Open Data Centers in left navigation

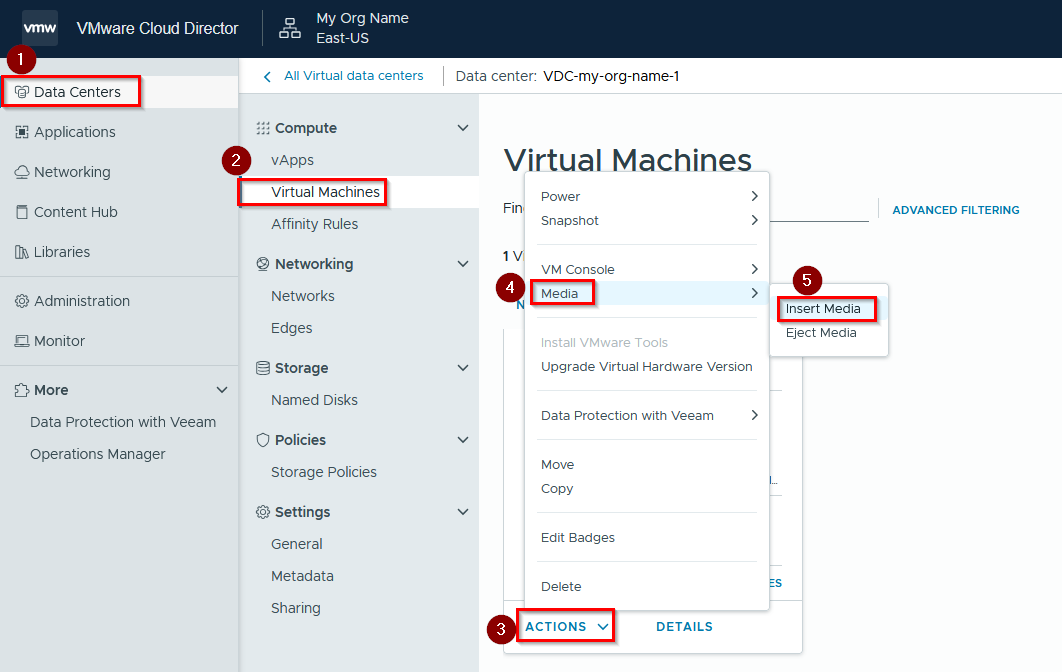[77, 92]
